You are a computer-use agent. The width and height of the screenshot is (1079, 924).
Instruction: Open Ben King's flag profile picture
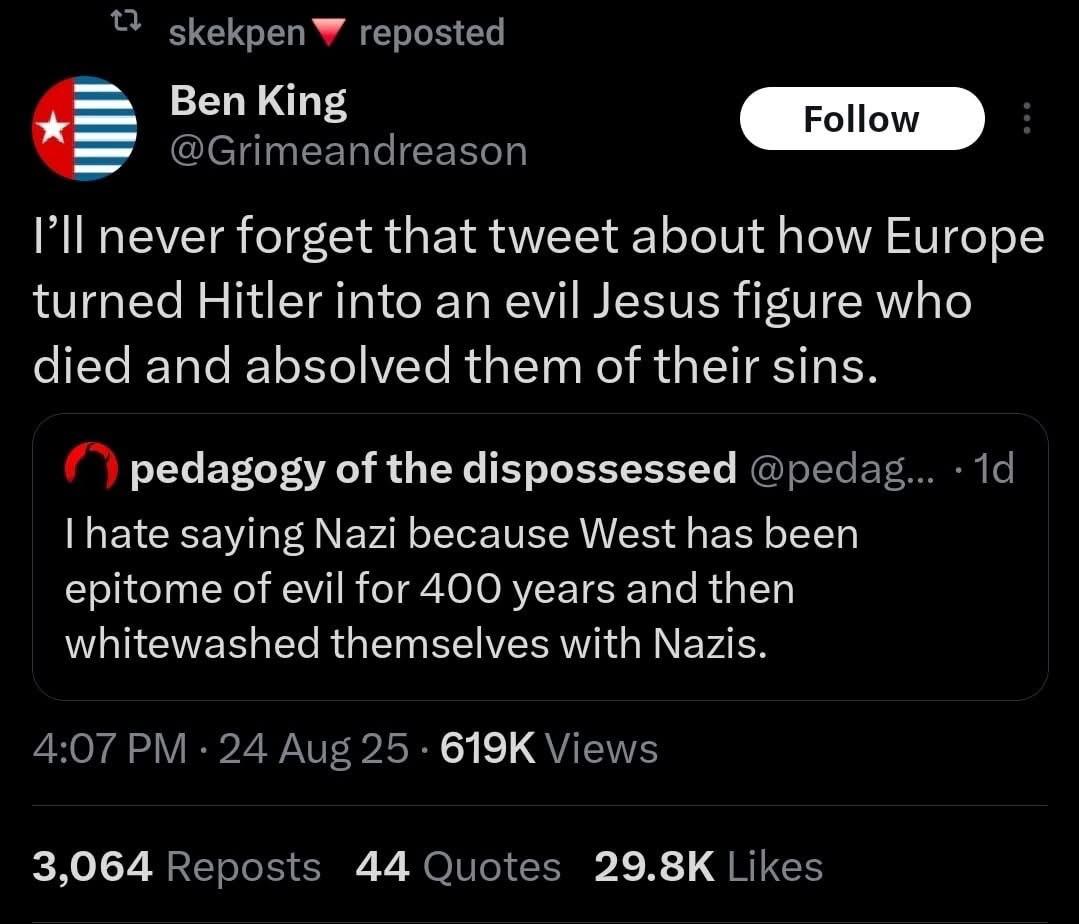coord(84,127)
